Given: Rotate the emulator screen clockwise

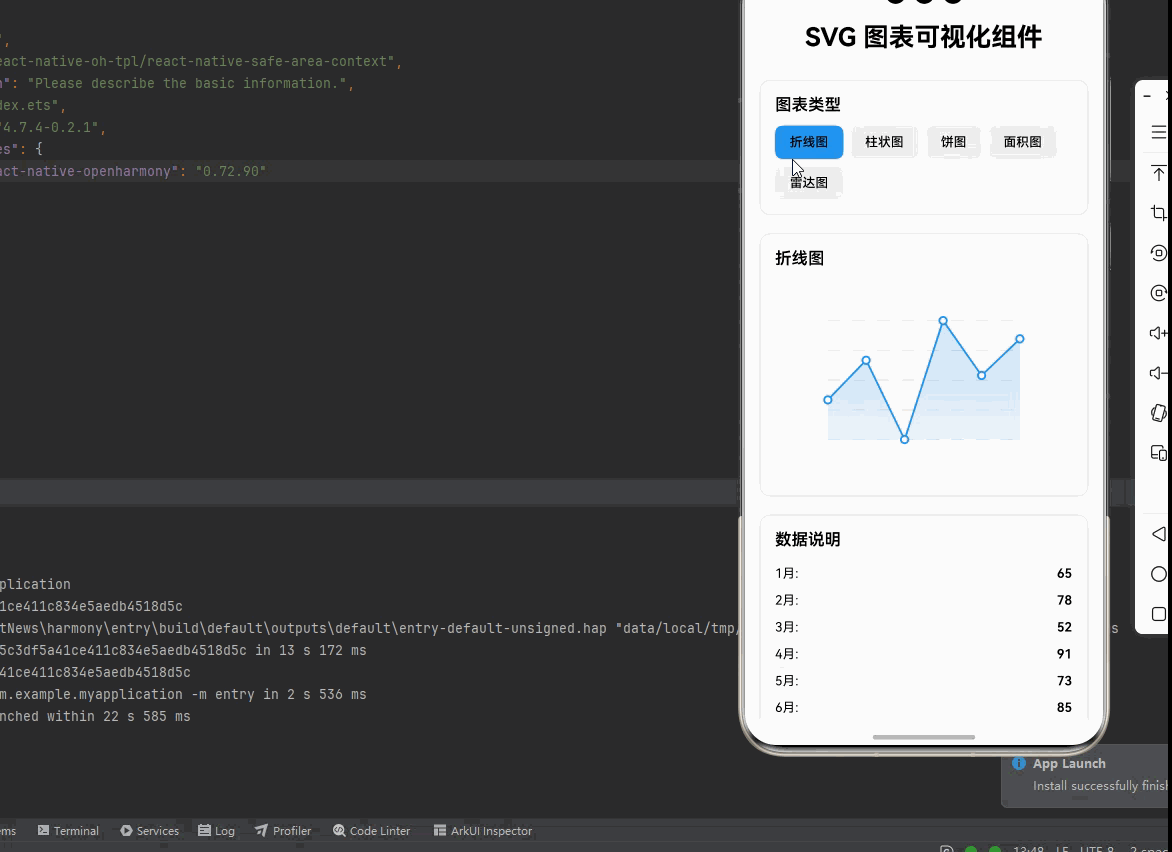Looking at the screenshot, I should pos(1159,293).
